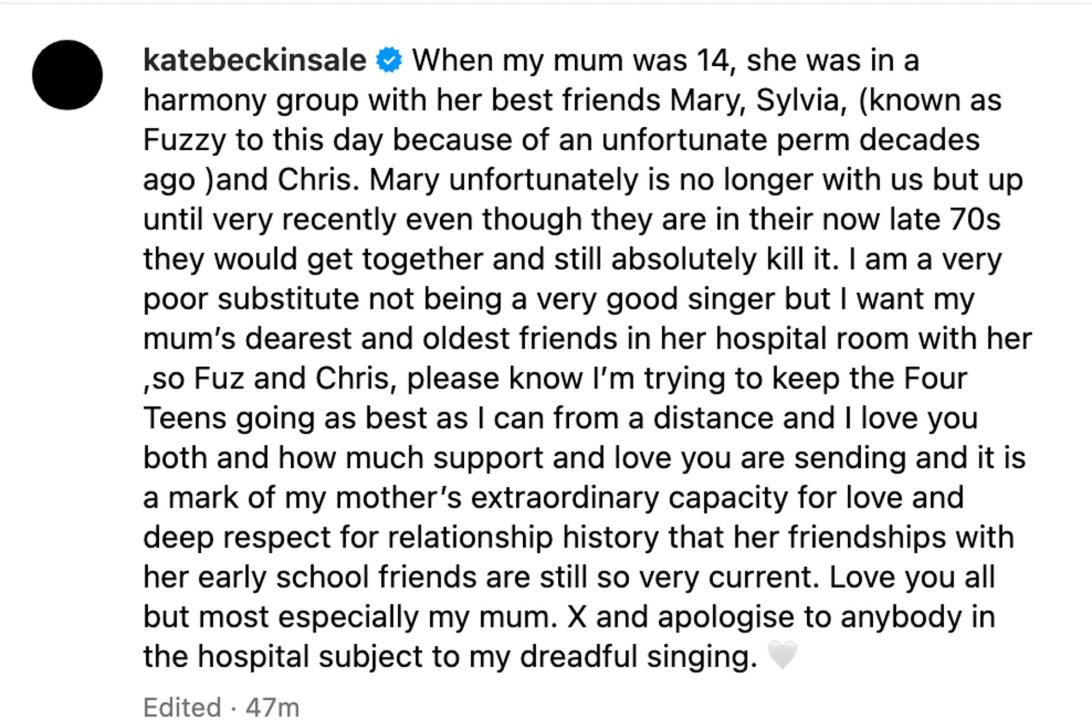The image size is (1092, 727).
Task: Click the "Edited" label below the caption
Action: point(182,708)
